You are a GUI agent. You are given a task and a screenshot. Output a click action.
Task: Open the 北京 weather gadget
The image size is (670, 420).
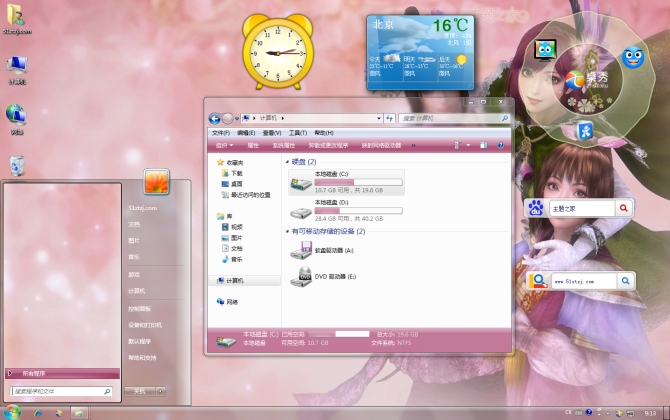[x=420, y=53]
